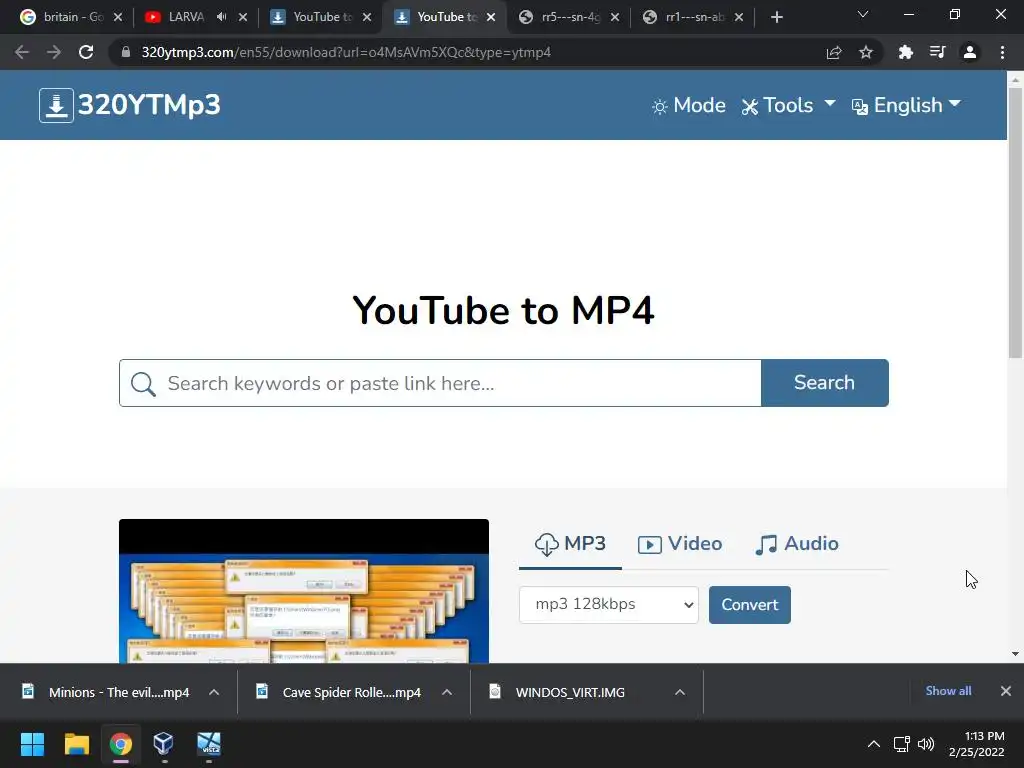Go back to the previous page
The width and height of the screenshot is (1024, 768).
click(22, 52)
